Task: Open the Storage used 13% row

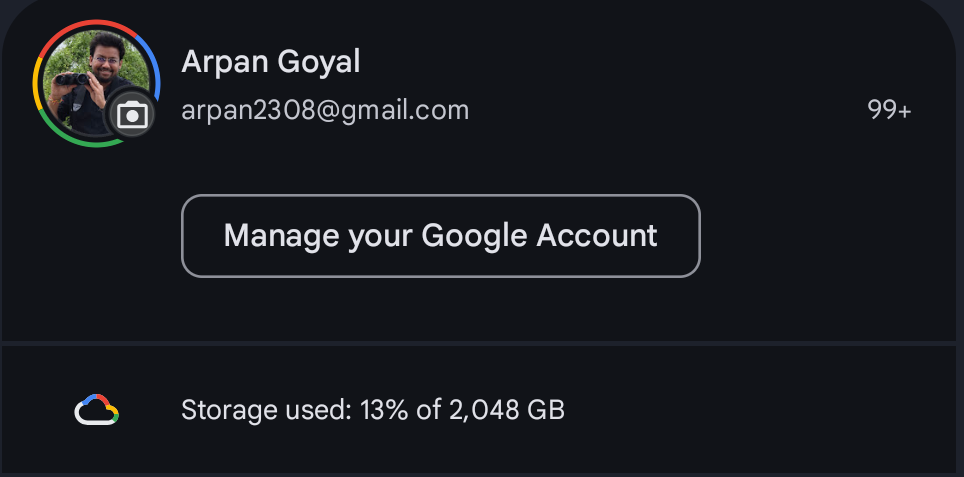Action: [x=480, y=410]
